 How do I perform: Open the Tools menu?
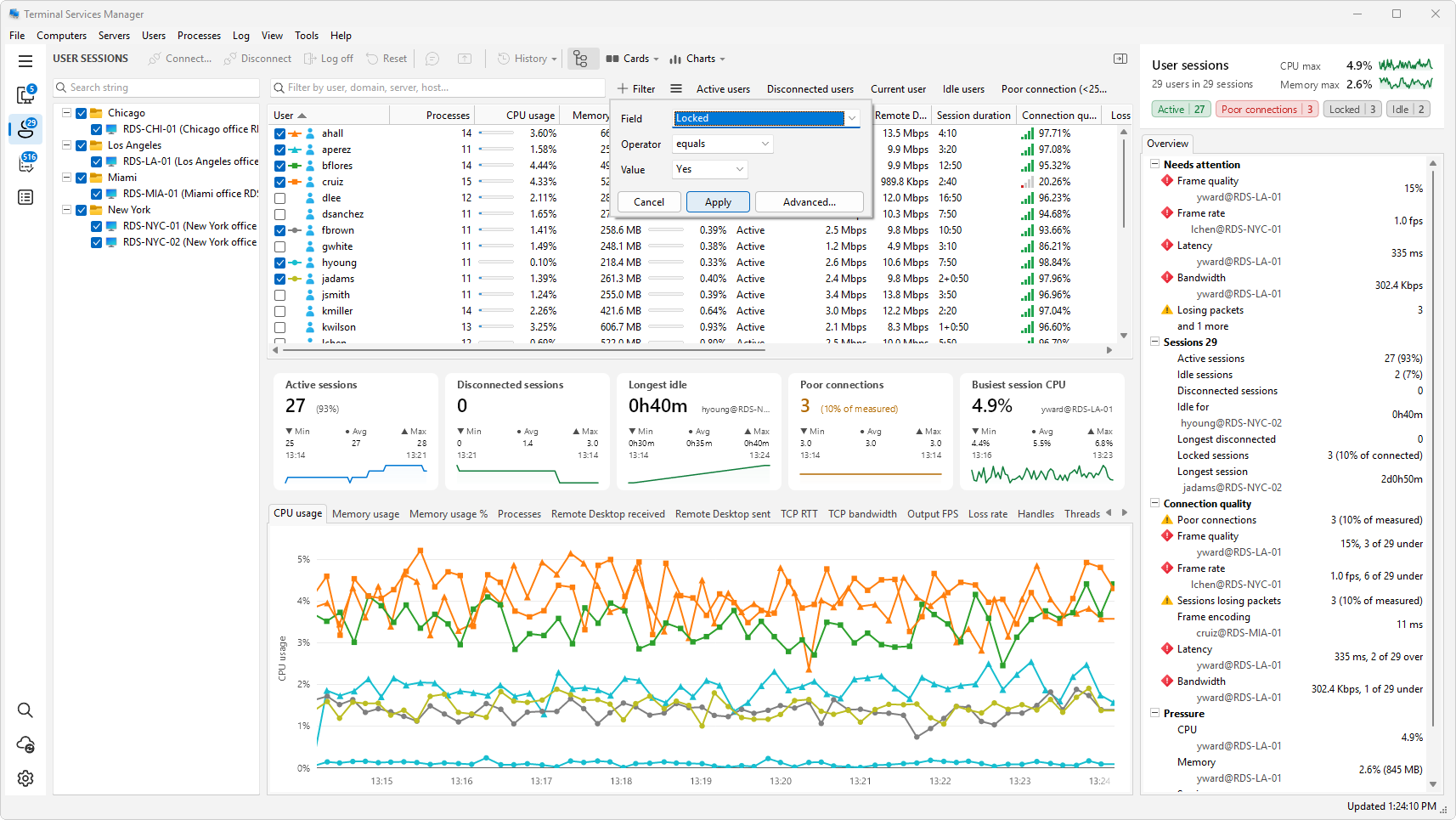point(307,36)
